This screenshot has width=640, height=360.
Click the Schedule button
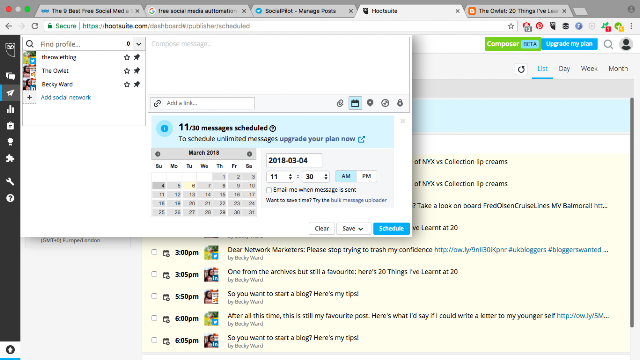(391, 229)
